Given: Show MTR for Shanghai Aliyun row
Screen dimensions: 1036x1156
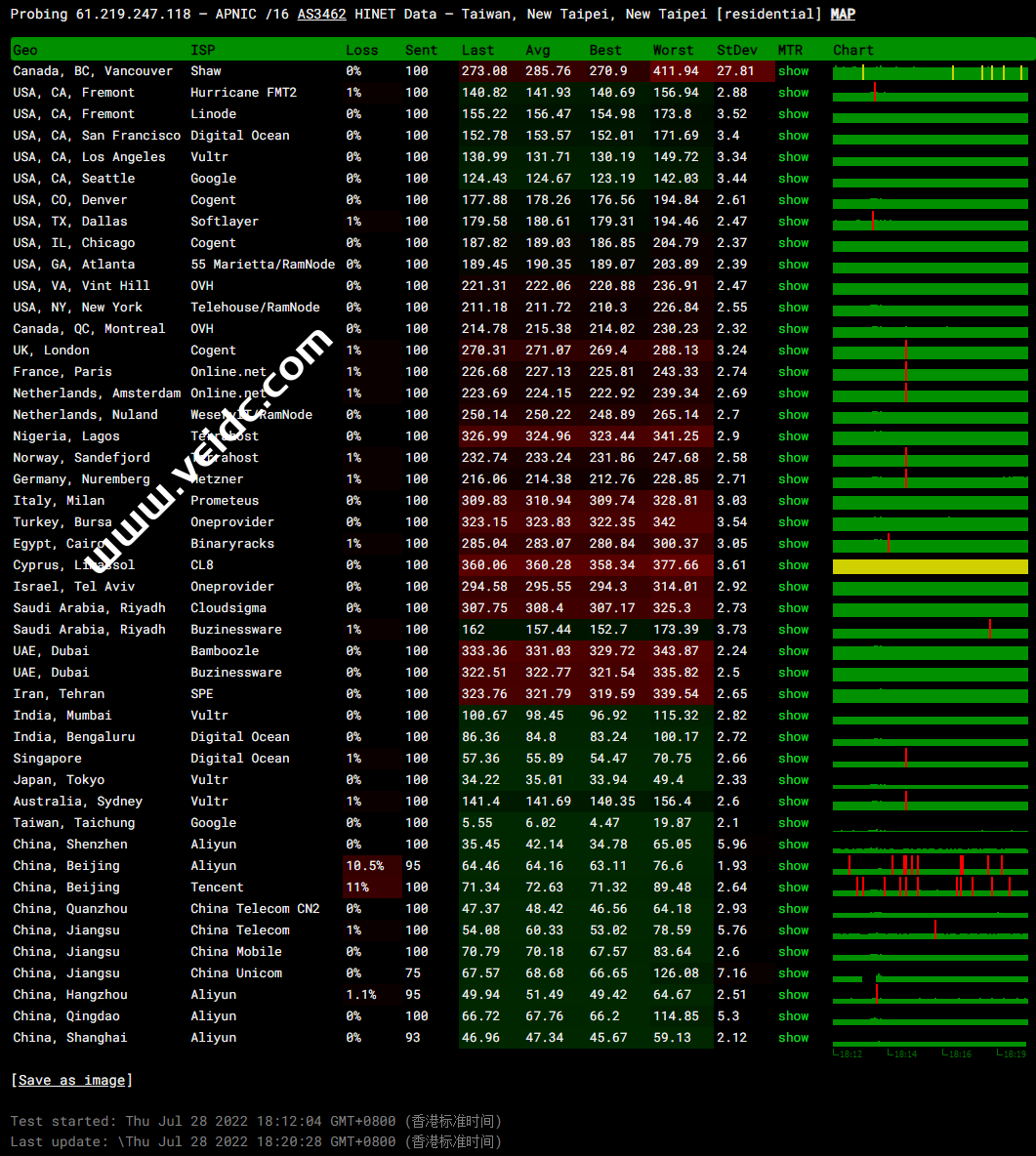Looking at the screenshot, I should (794, 1037).
